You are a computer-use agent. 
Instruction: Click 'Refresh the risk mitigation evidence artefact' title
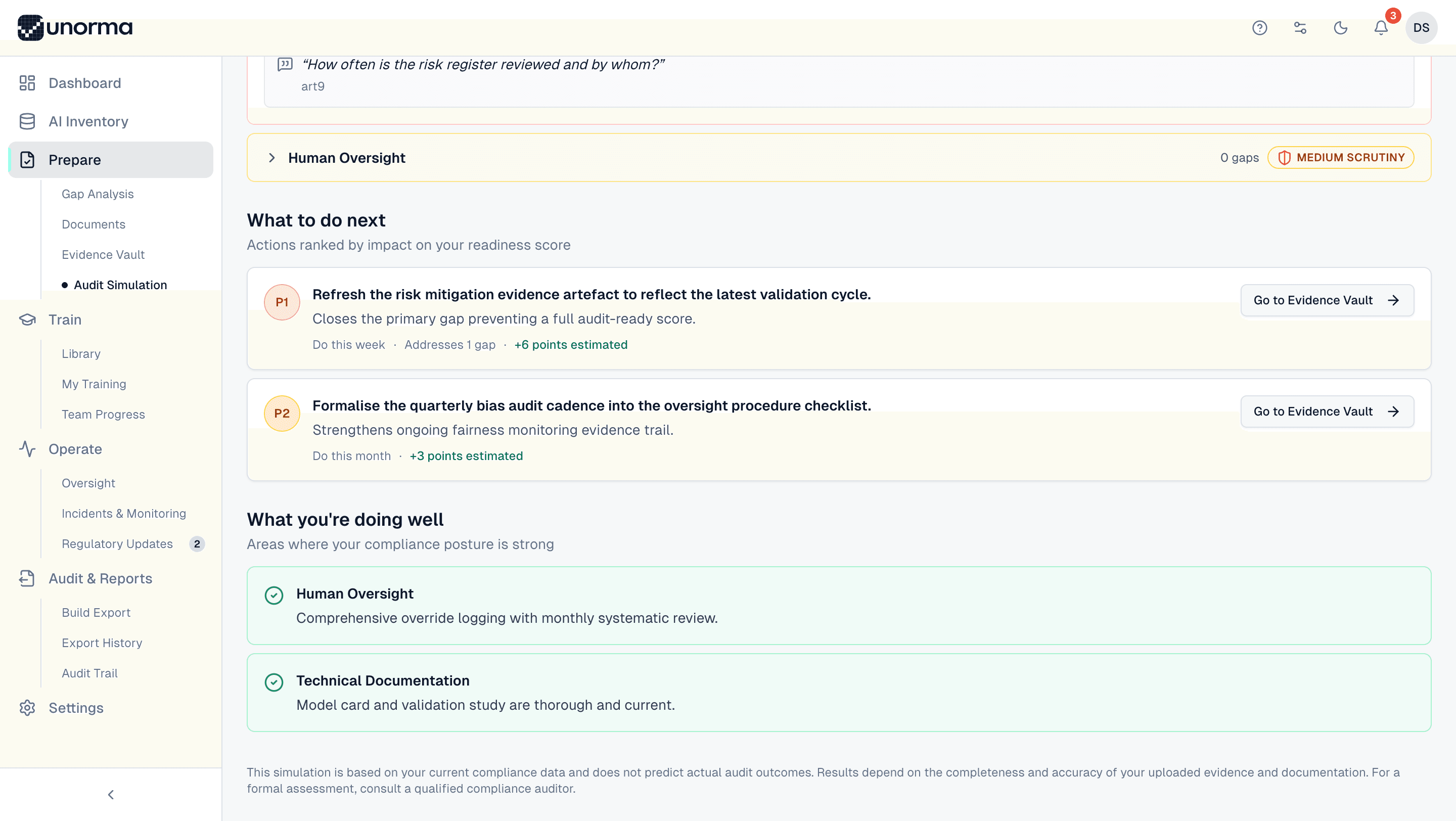pos(591,294)
